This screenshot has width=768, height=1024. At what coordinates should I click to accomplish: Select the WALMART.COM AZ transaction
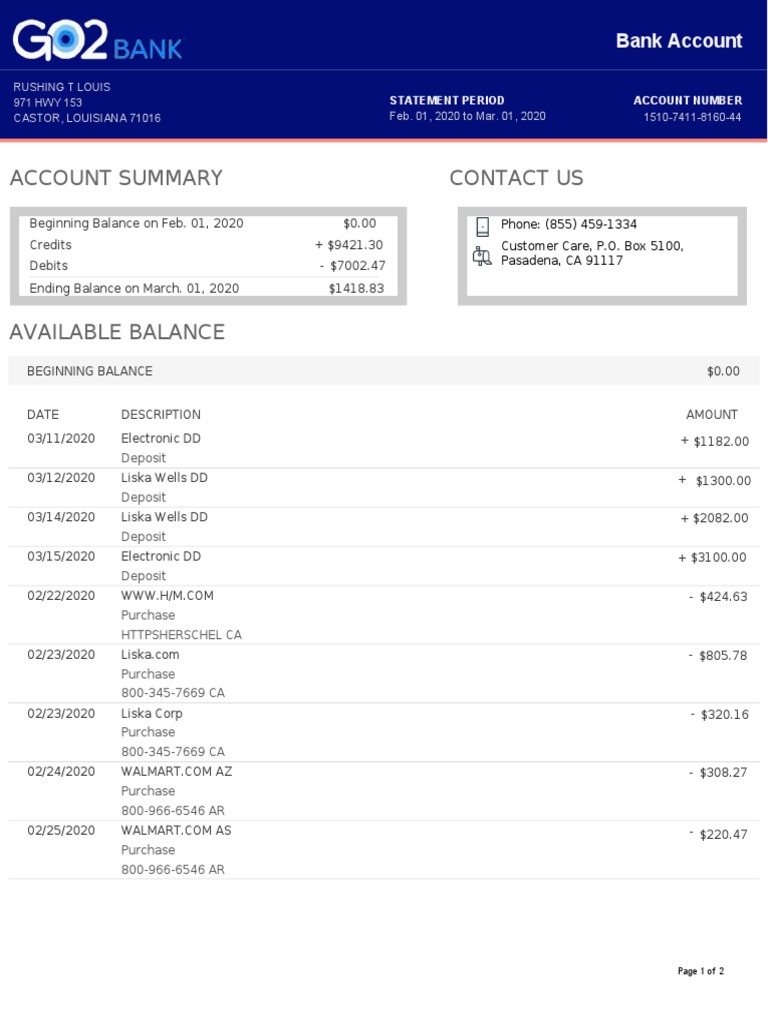coord(176,772)
